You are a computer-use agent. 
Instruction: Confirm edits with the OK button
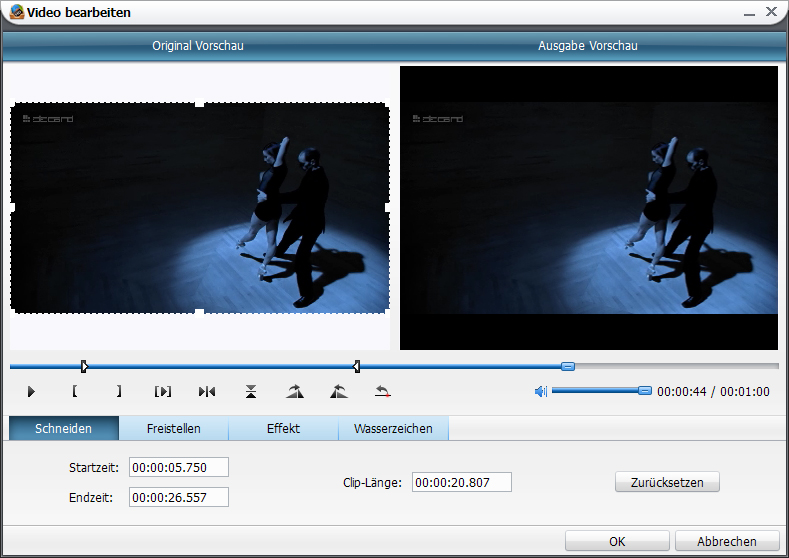(617, 541)
